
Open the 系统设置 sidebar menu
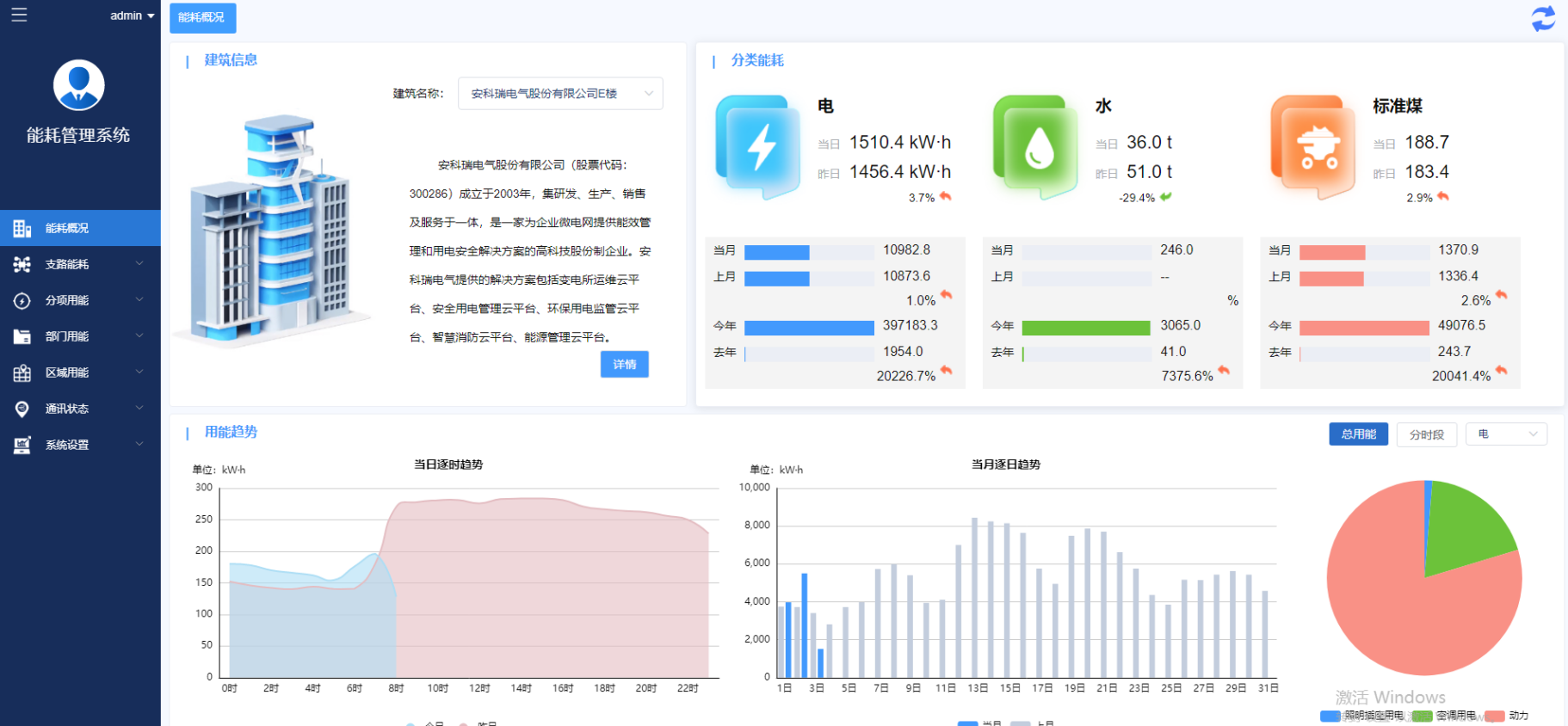coord(80,445)
